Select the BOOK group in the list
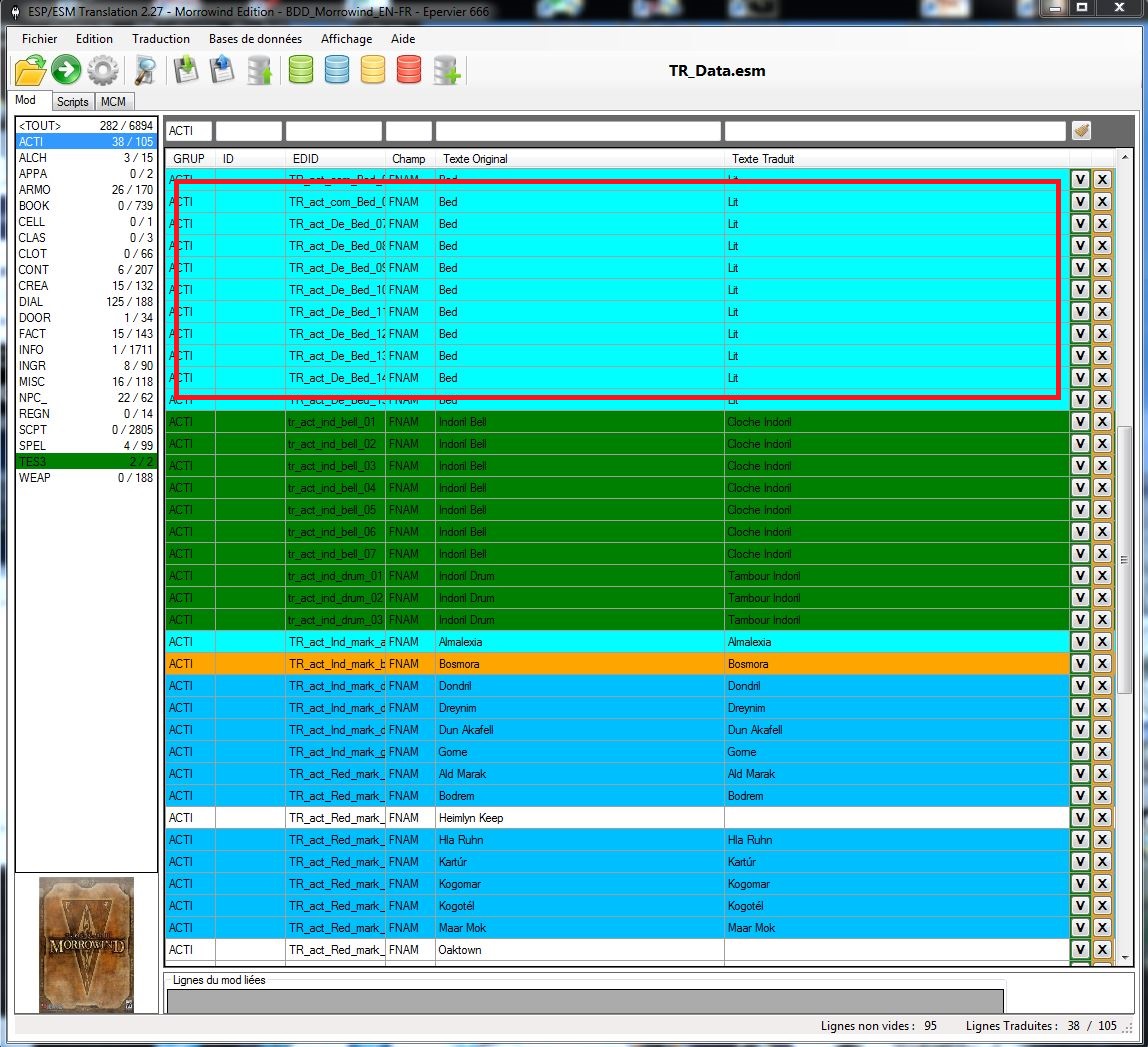 coord(86,206)
